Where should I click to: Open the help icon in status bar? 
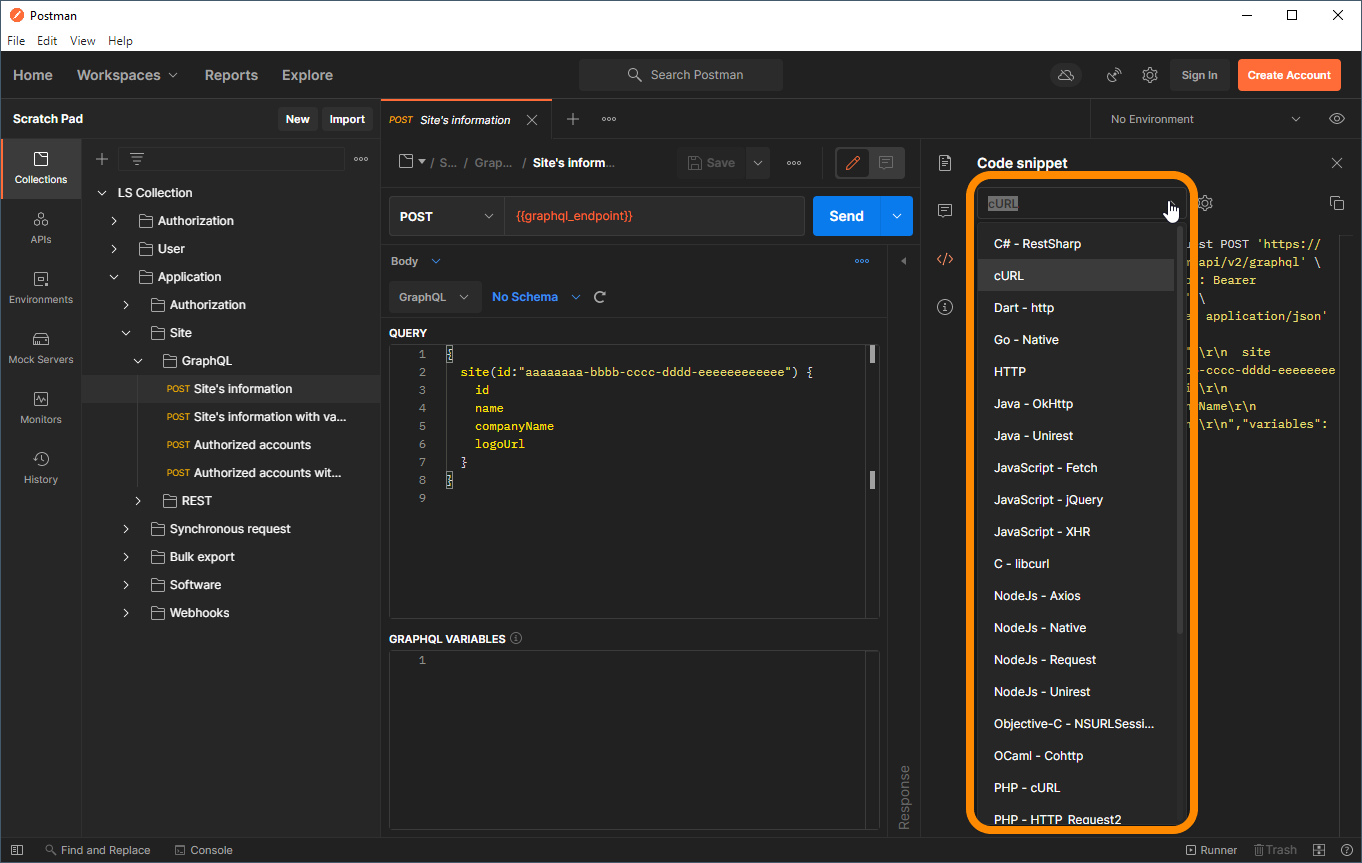point(1347,850)
